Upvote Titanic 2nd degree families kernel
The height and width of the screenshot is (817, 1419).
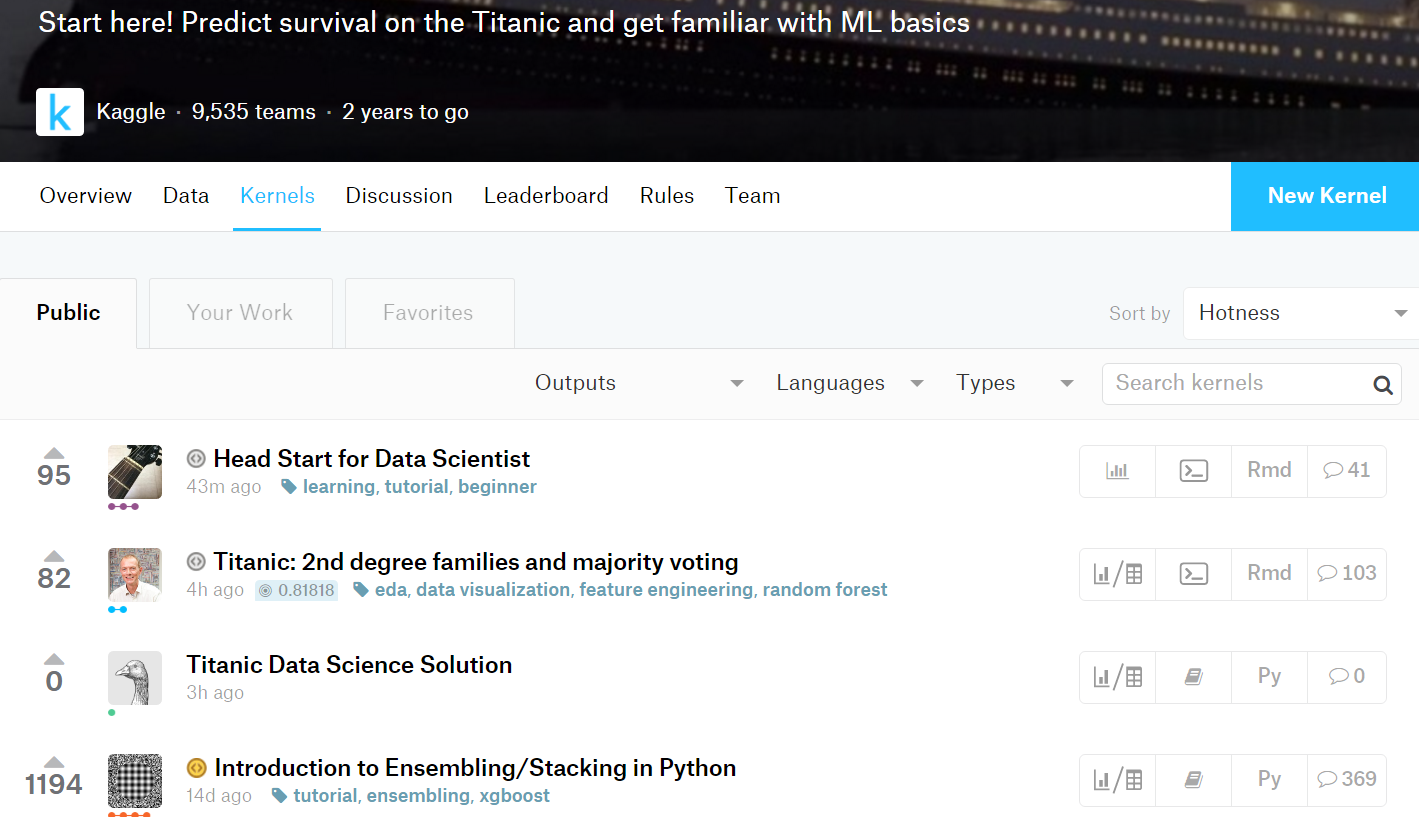[x=54, y=557]
